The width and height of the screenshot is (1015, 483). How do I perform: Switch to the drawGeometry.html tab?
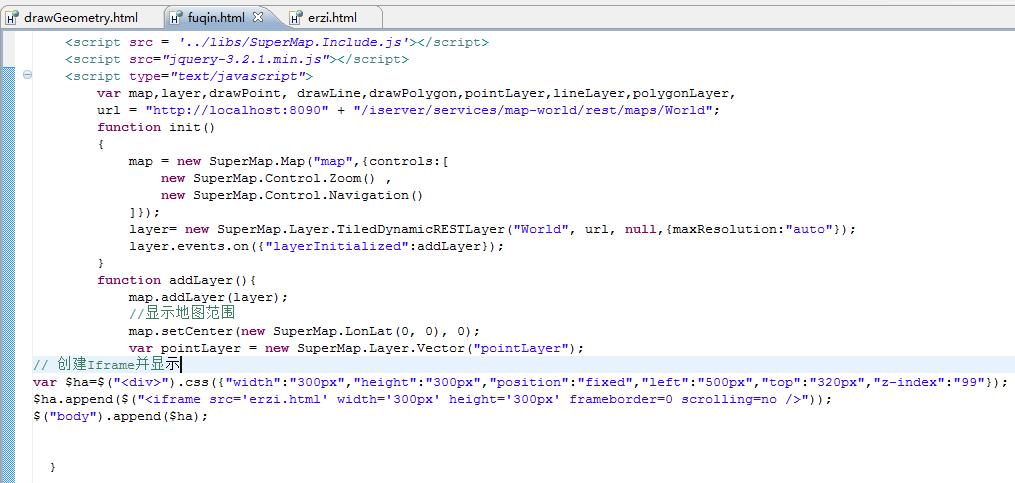point(81,17)
